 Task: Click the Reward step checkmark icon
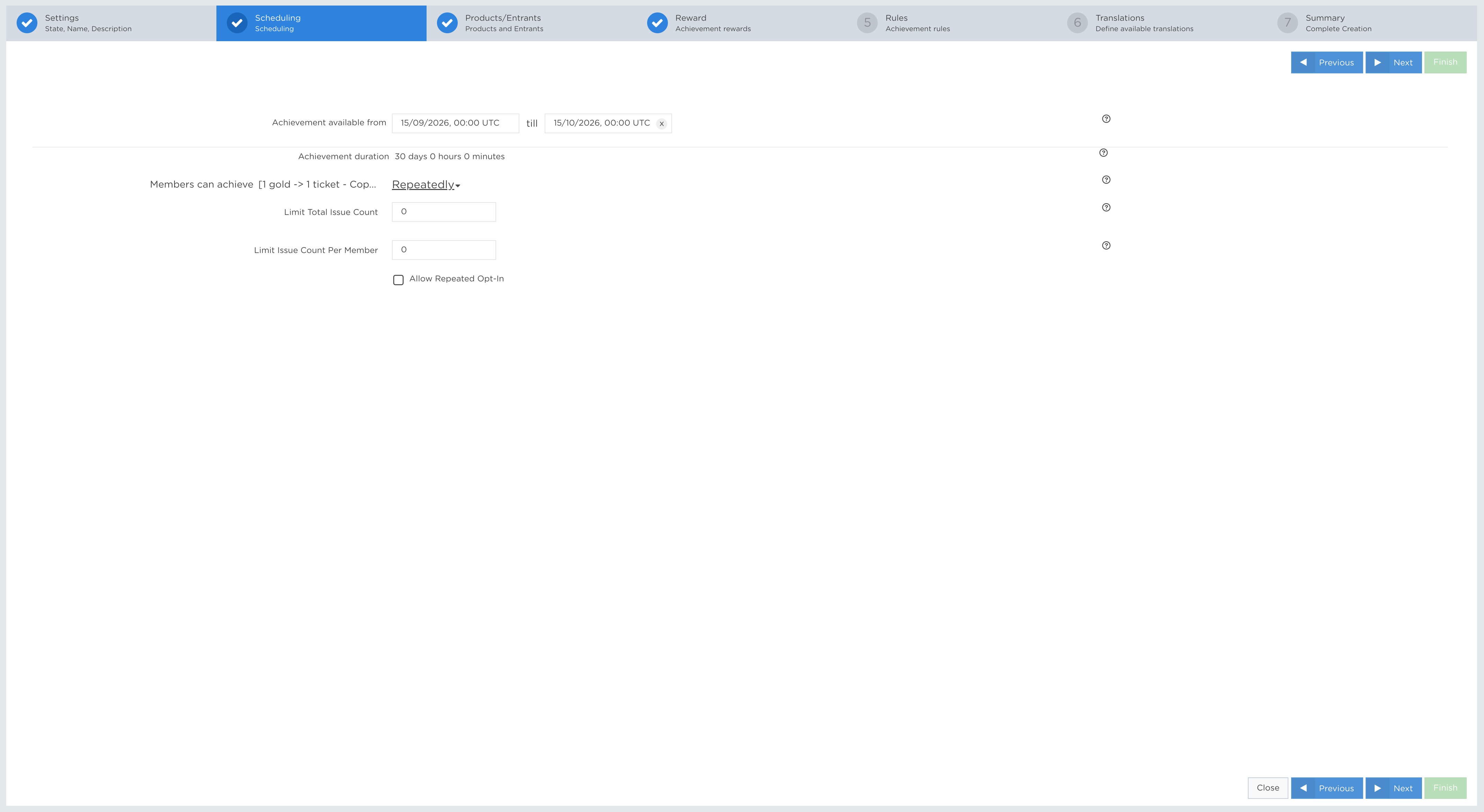(657, 23)
